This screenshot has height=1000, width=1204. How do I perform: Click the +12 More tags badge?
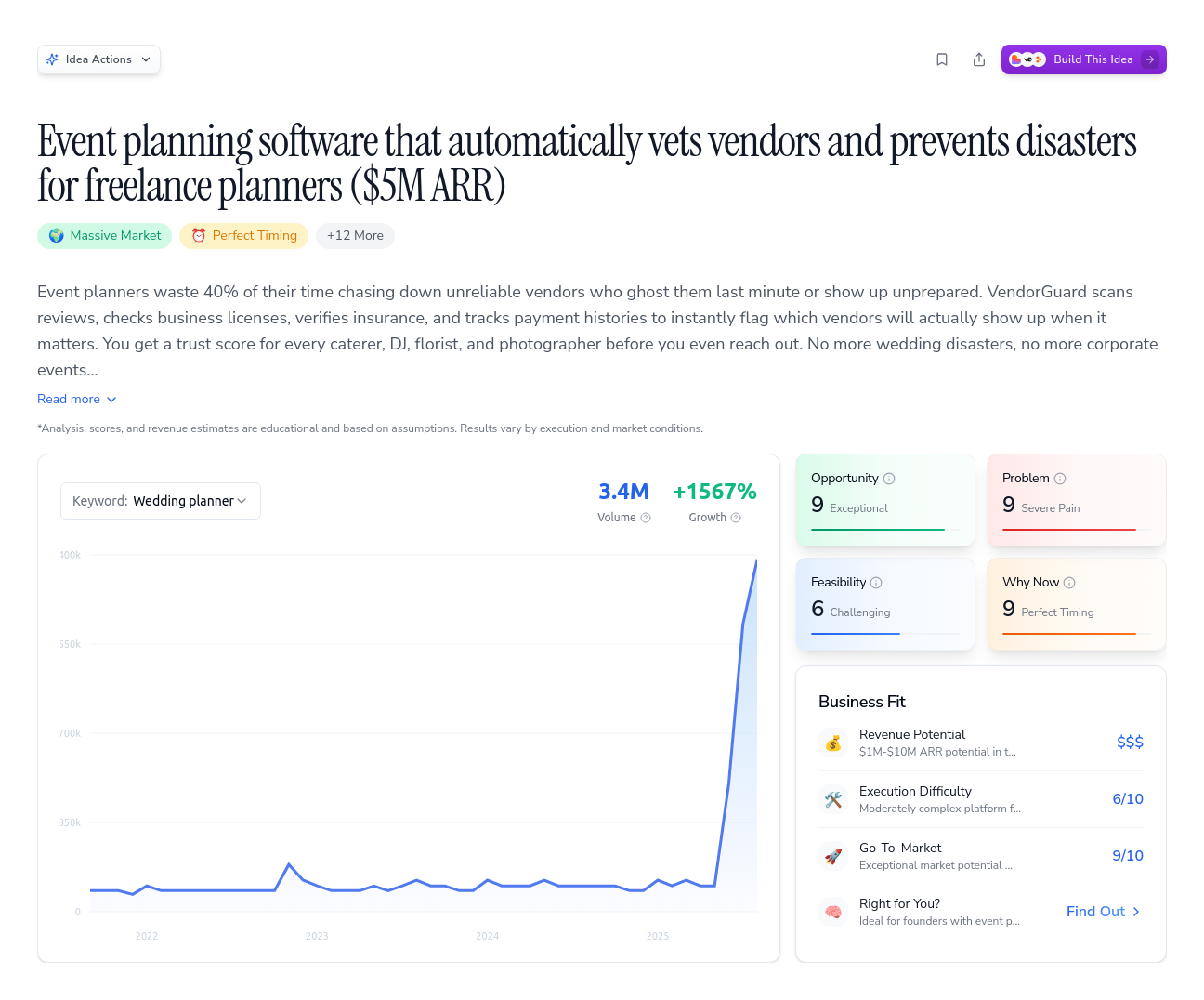(x=355, y=235)
